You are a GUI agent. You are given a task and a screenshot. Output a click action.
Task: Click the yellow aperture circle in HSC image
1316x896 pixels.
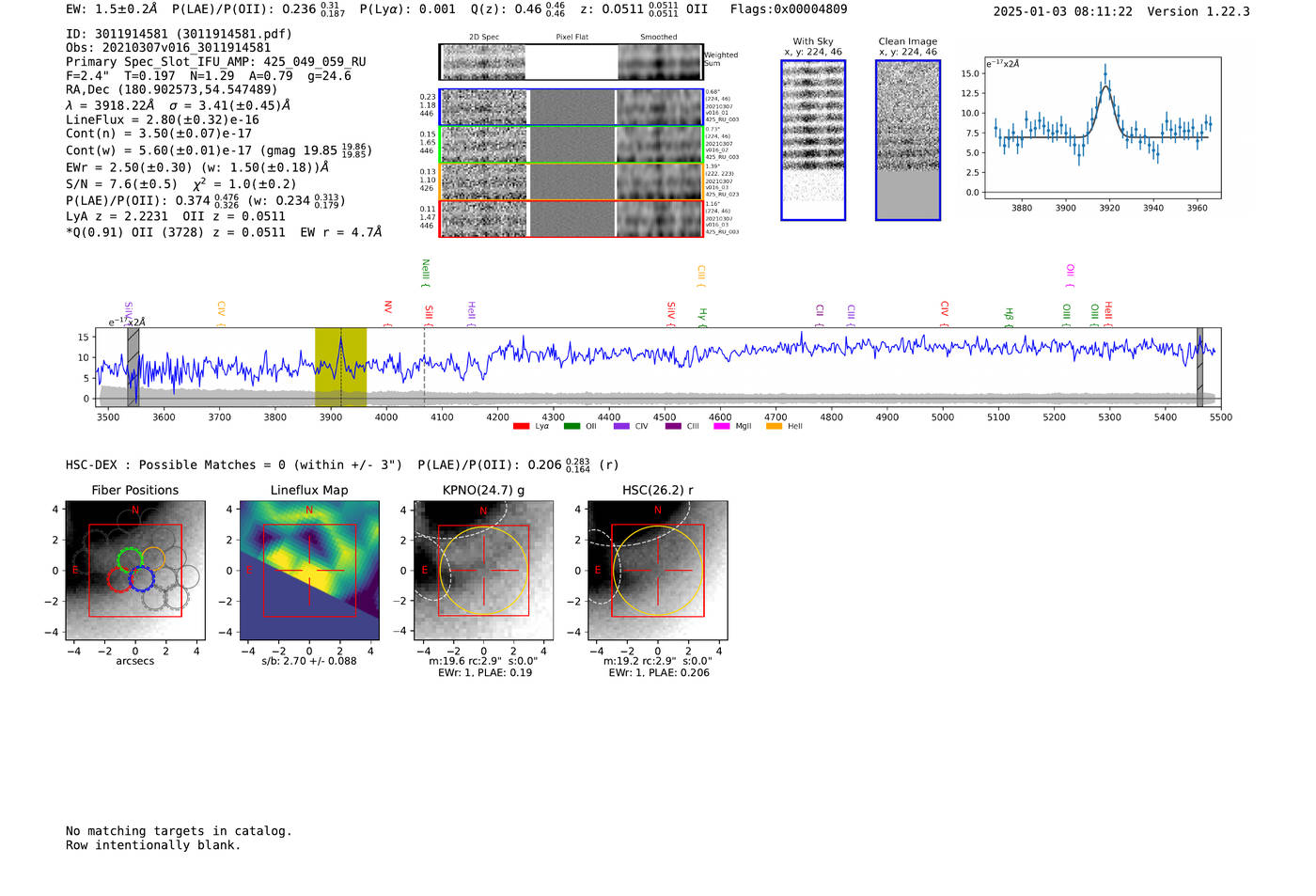coord(658,571)
